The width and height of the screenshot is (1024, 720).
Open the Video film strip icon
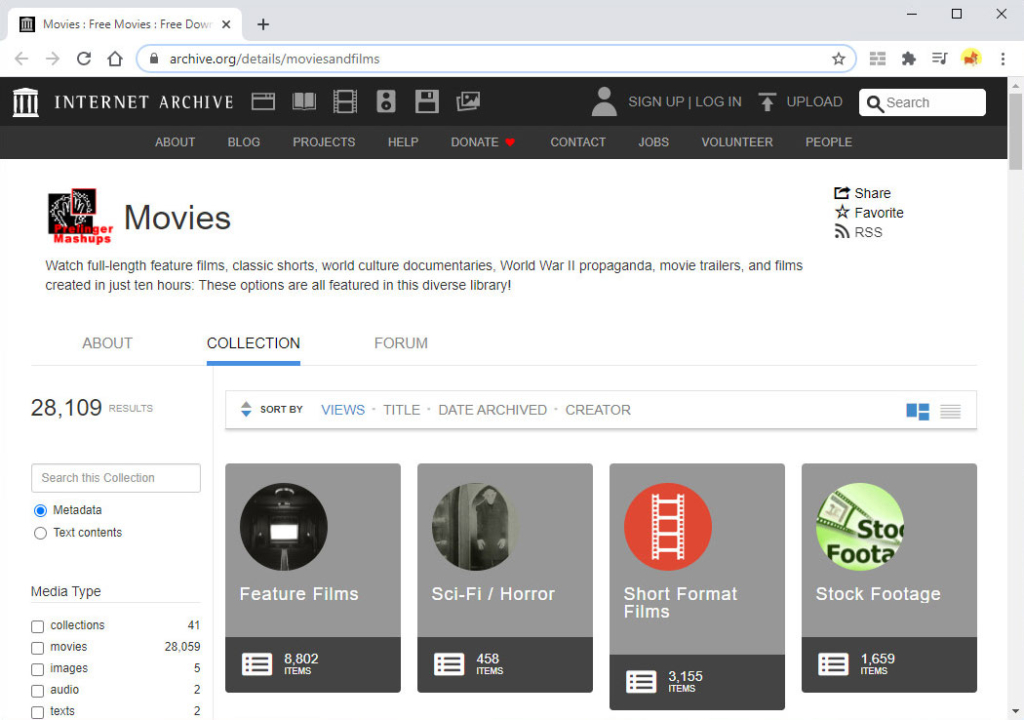pos(345,101)
